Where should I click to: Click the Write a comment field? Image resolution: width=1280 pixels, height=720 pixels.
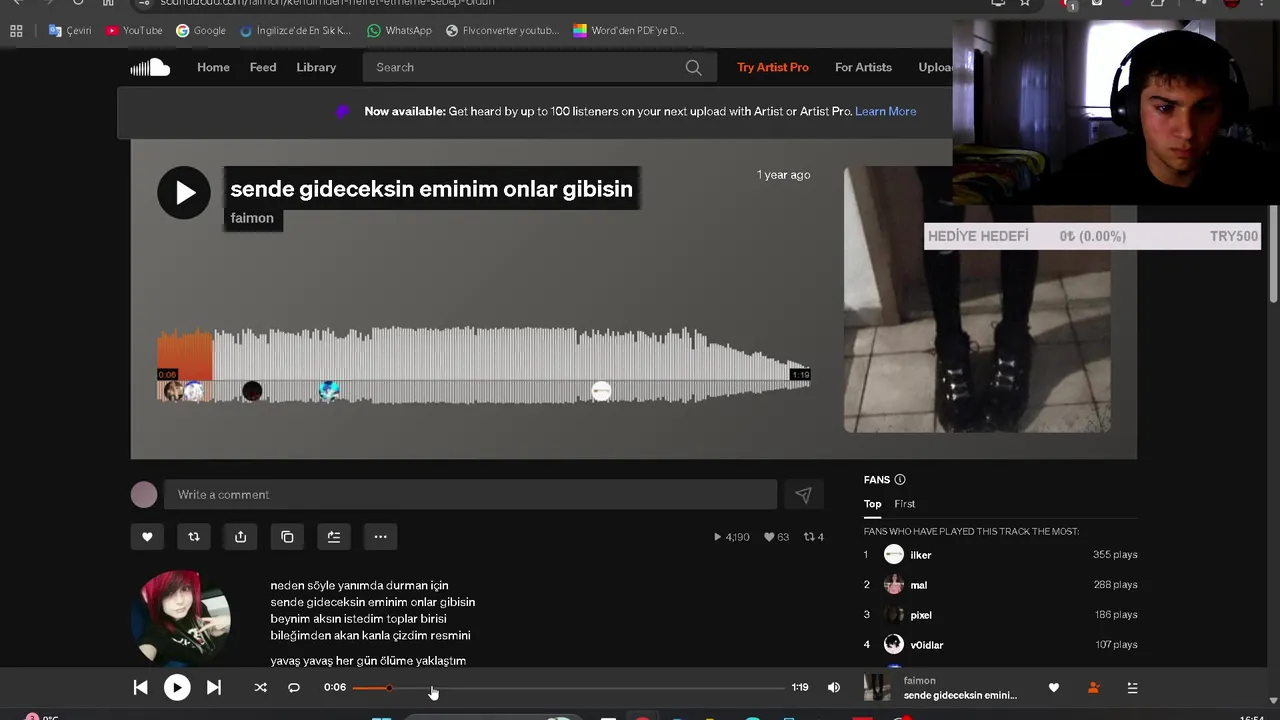(470, 494)
